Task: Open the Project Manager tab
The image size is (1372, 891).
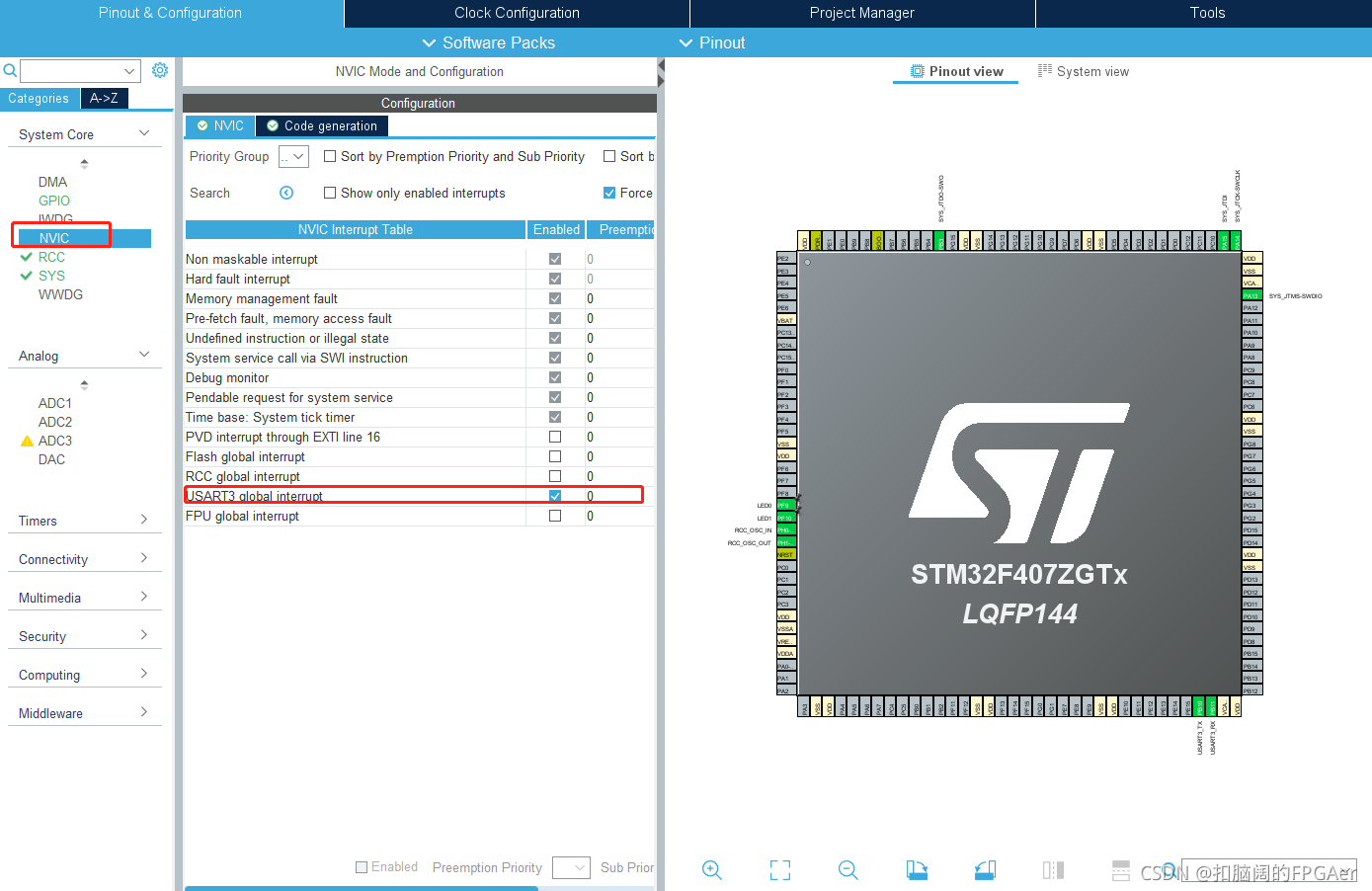Action: pos(862,13)
